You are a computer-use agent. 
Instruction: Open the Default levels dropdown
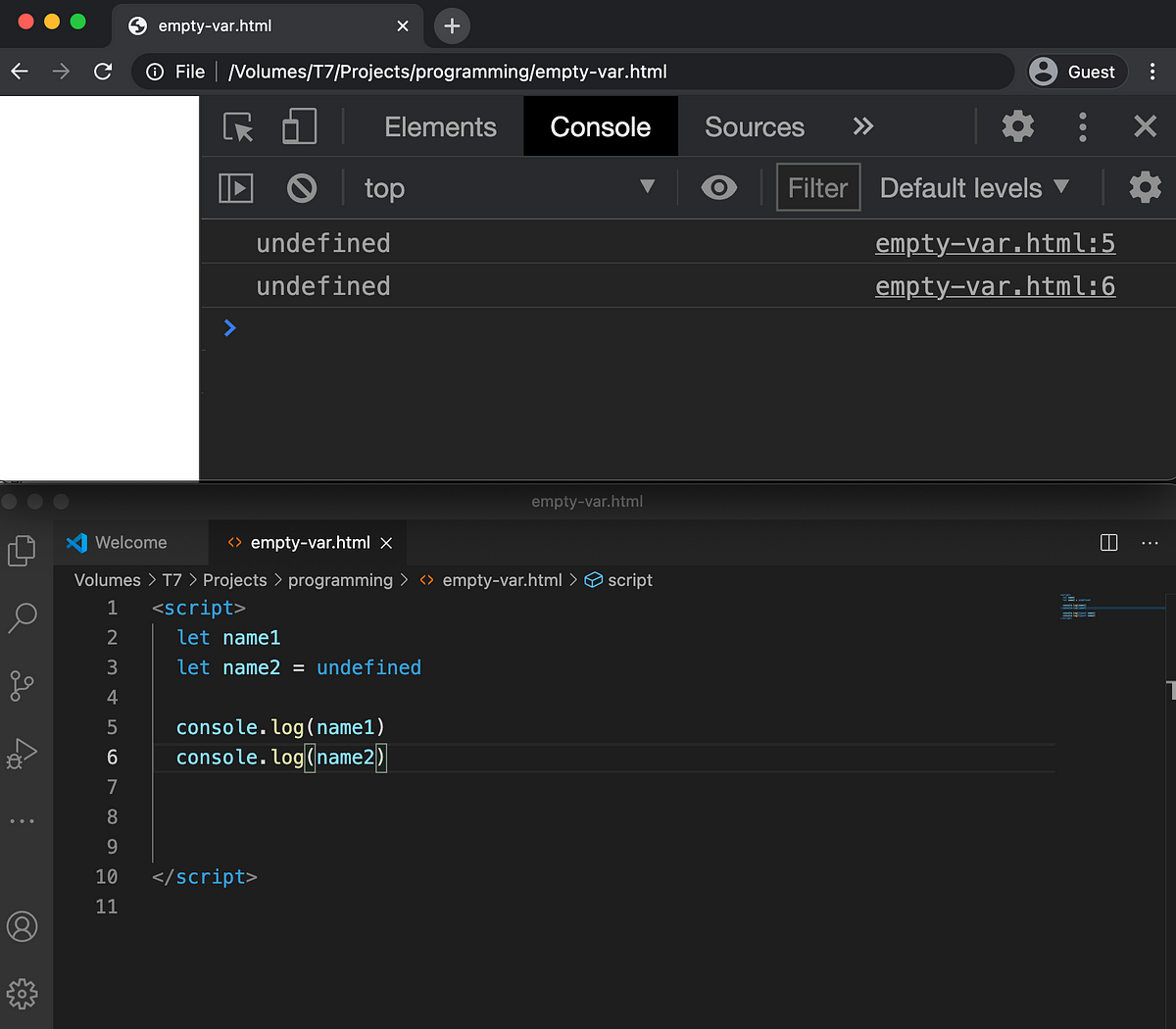tap(974, 187)
